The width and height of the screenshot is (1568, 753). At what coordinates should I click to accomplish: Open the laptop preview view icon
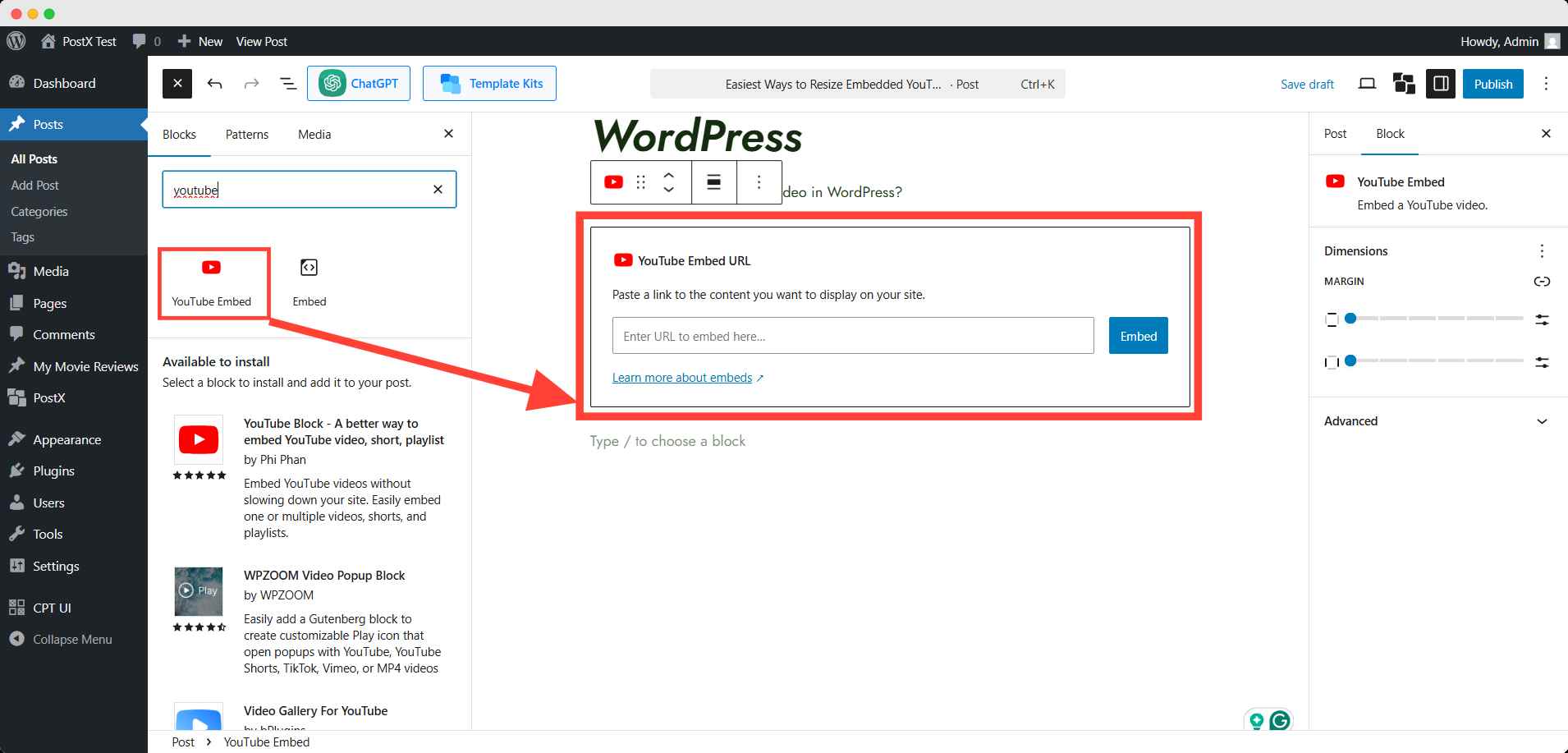coord(1367,84)
